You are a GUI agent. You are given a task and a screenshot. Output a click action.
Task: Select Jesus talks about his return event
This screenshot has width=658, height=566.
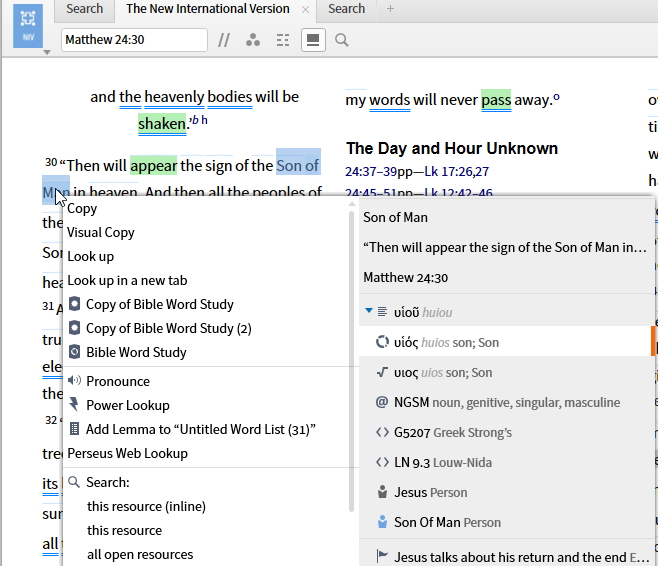click(507, 557)
